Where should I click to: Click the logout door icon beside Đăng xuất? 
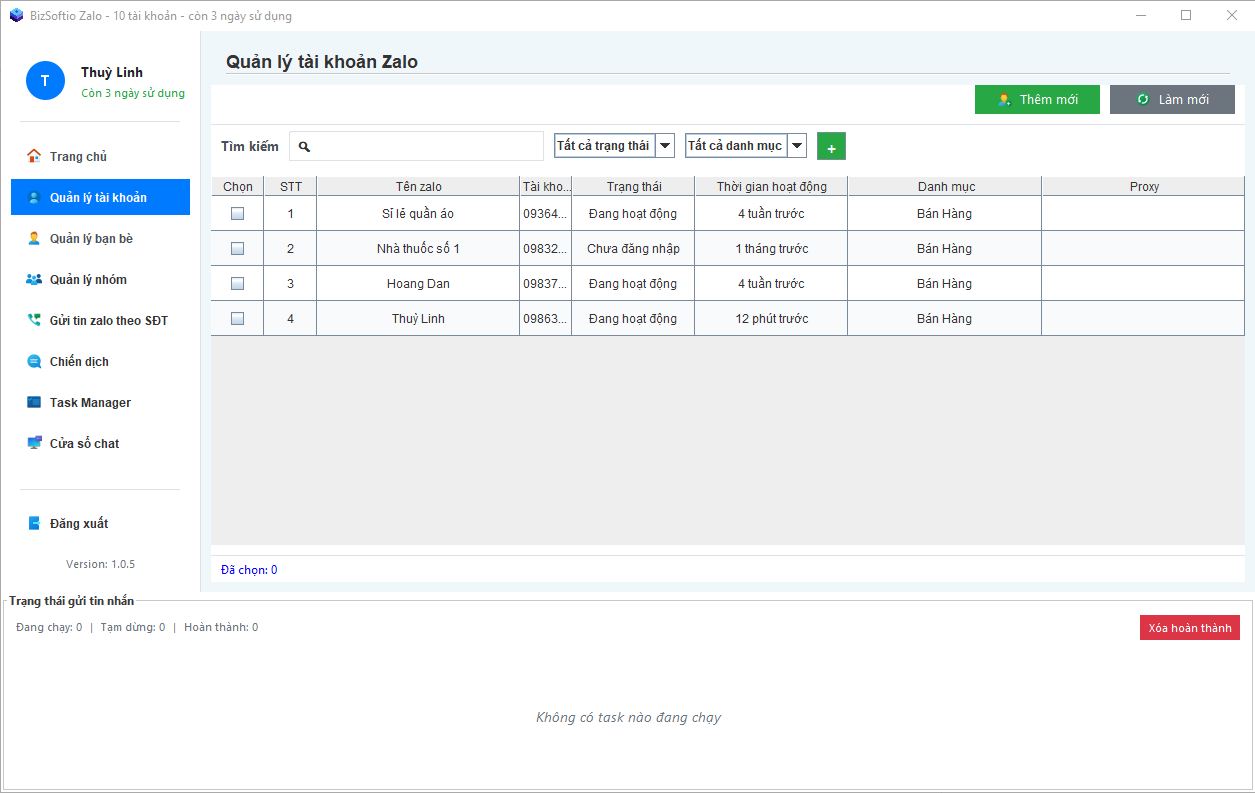[34, 523]
